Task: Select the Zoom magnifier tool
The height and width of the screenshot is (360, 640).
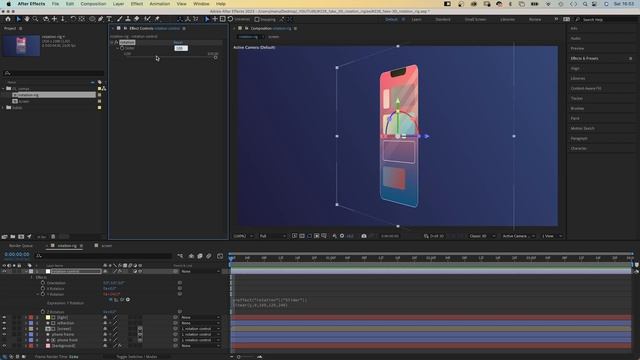Action: [36, 19]
